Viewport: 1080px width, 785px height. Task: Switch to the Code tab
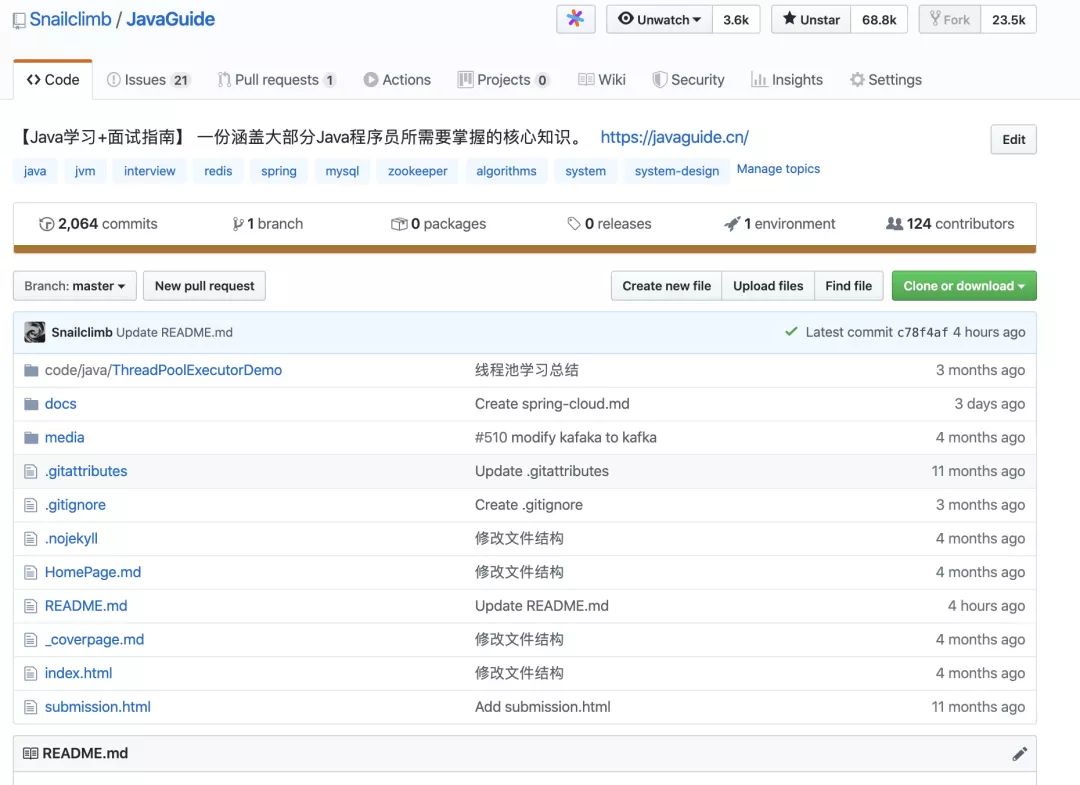52,80
